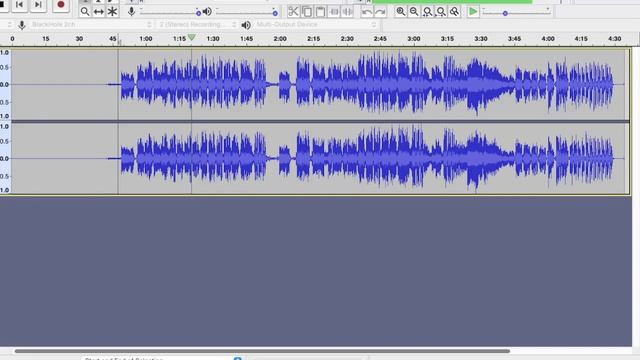Click the device toolbar speaker icon
640x360 pixels.
click(x=246, y=25)
